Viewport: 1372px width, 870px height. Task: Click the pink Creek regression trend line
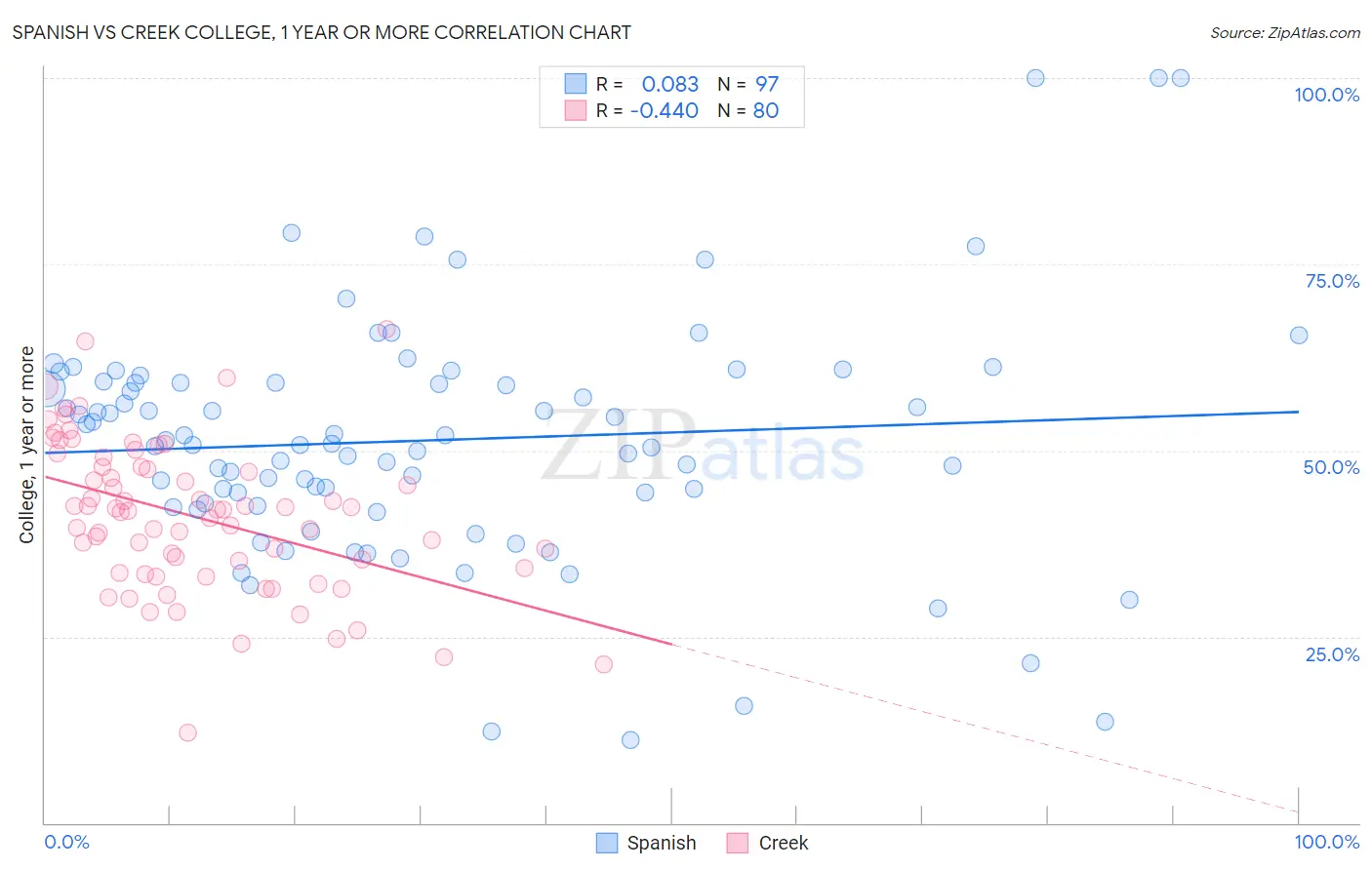click(x=357, y=560)
